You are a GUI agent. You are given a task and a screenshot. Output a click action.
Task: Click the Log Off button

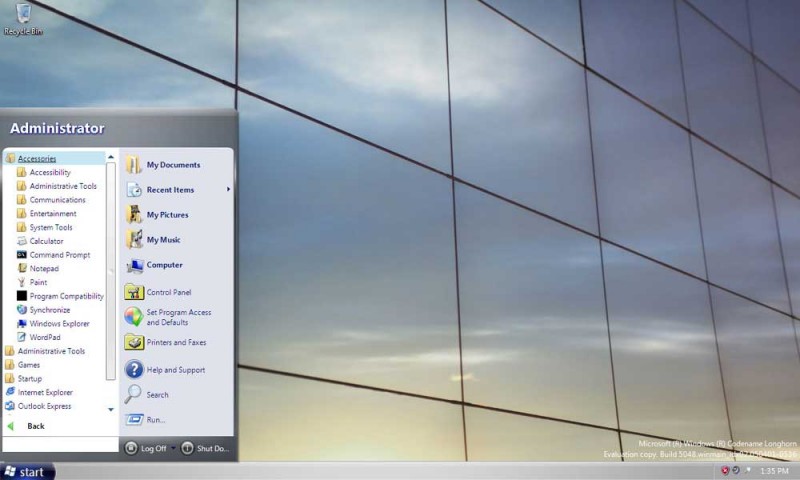146,448
